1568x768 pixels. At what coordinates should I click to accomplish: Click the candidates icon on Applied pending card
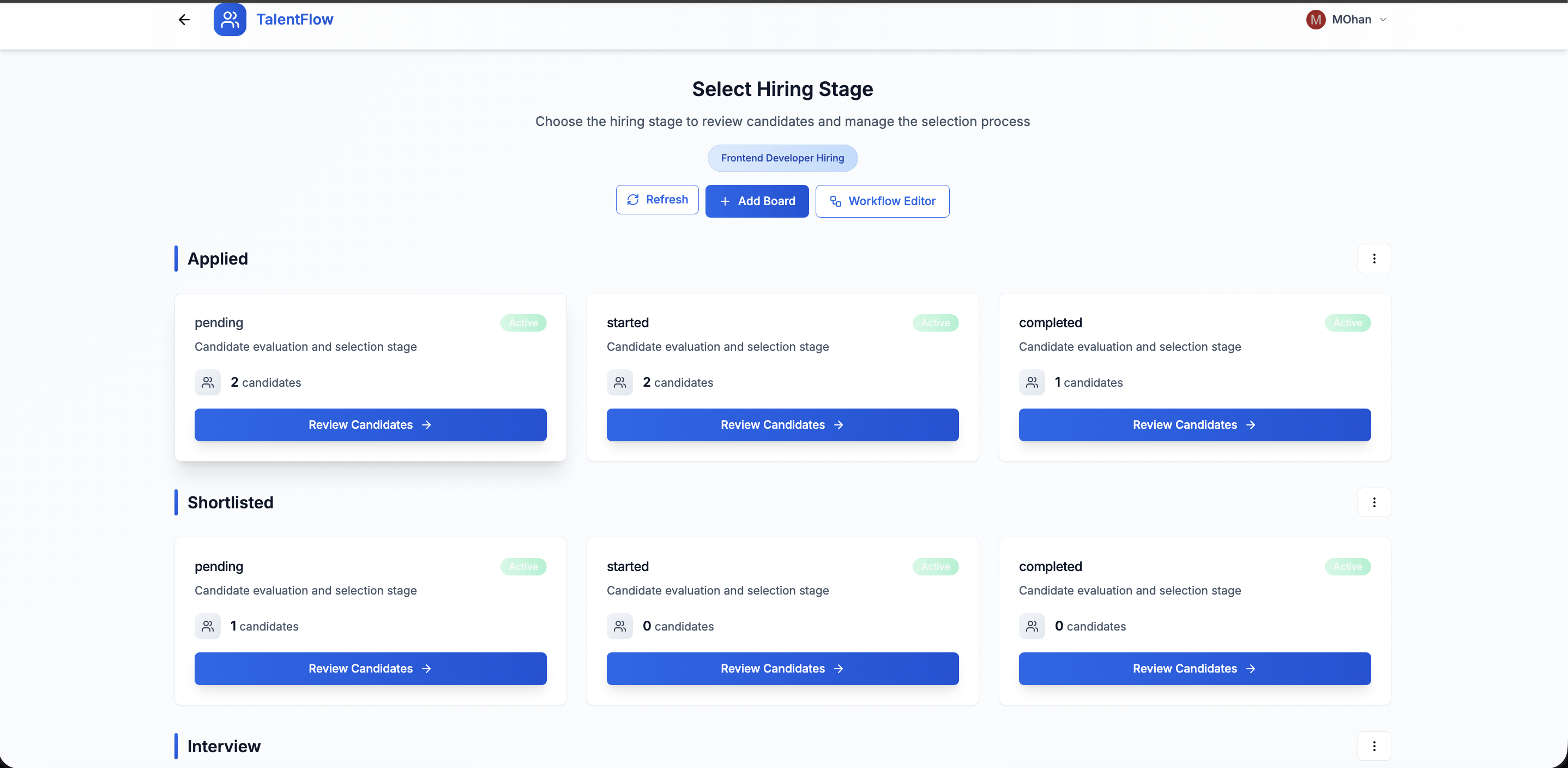[208, 382]
